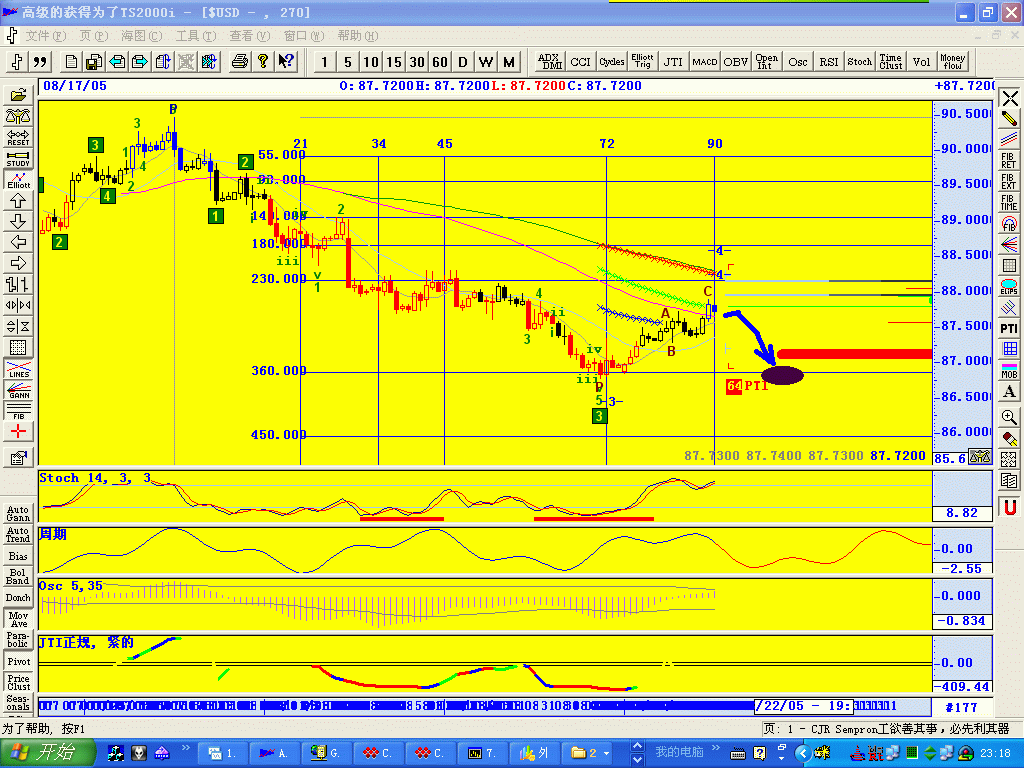1024x768 pixels.
Task: Click the MACD indicator button
Action: click(x=704, y=61)
